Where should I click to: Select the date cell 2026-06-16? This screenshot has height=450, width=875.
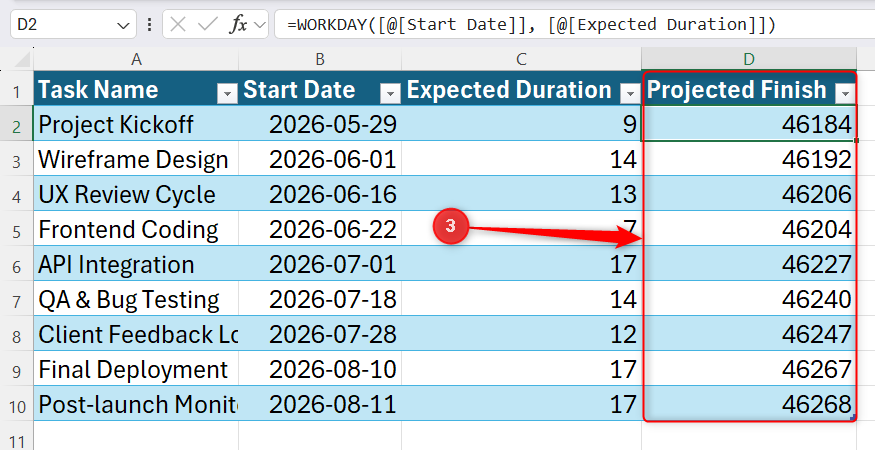320,194
